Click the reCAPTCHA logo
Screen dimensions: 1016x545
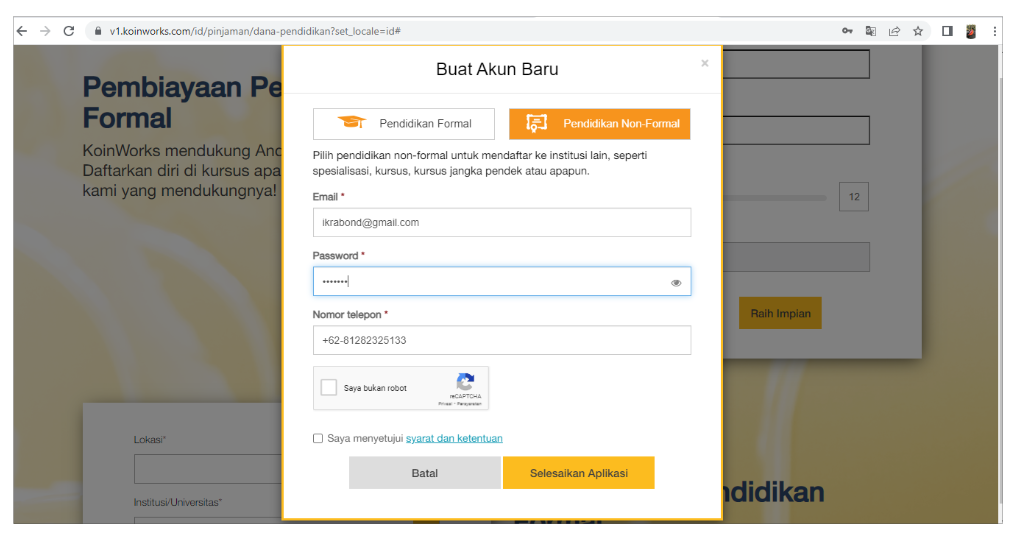465,382
